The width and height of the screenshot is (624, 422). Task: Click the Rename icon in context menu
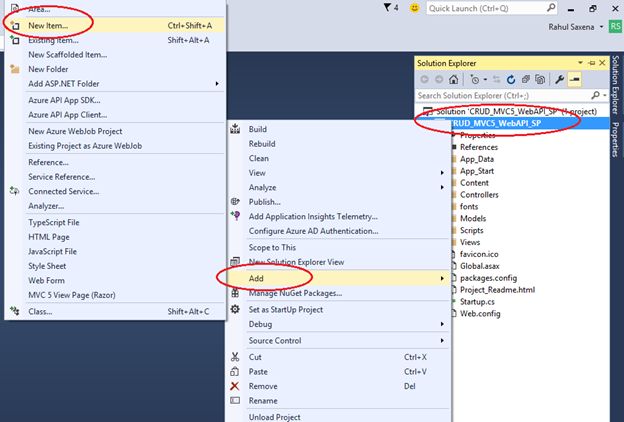[235, 401]
